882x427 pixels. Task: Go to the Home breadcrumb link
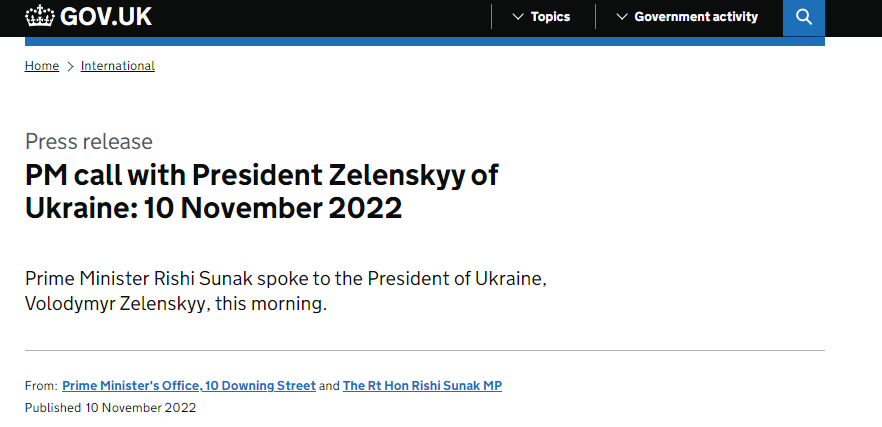pyautogui.click(x=42, y=66)
